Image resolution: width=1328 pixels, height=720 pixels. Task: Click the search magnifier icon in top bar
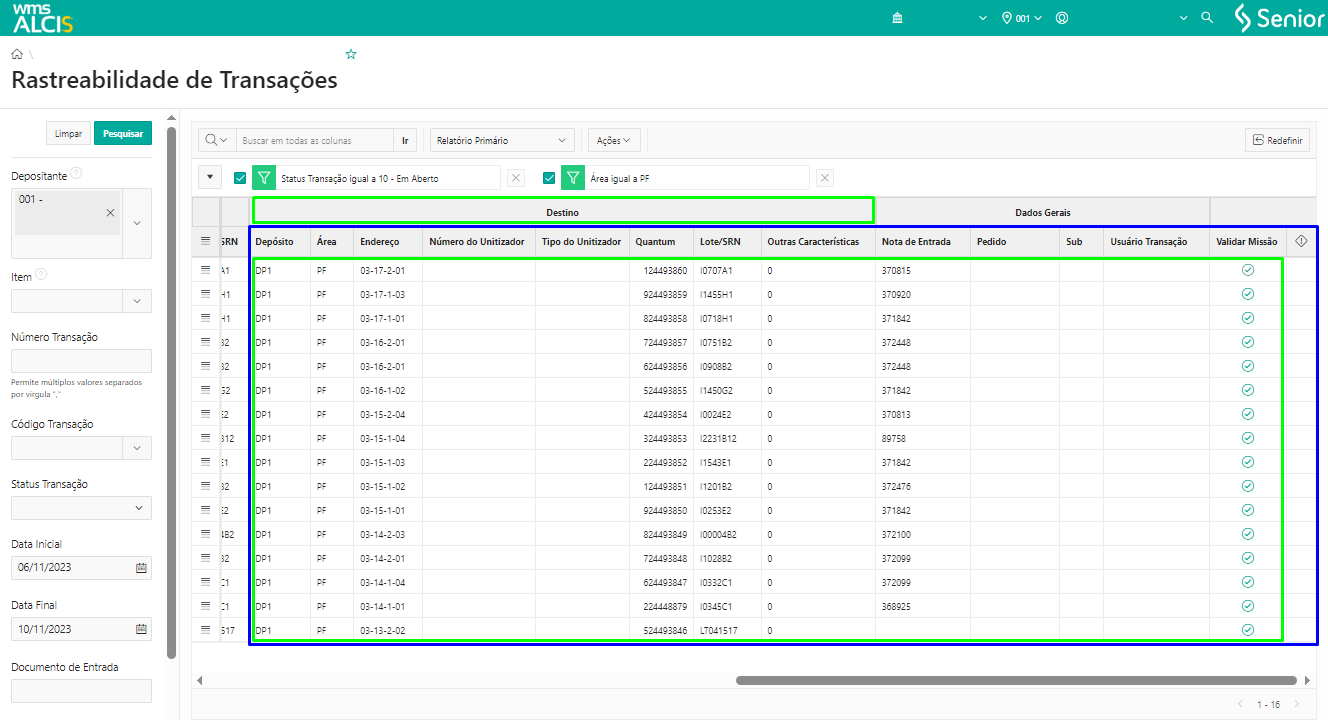pyautogui.click(x=1207, y=18)
